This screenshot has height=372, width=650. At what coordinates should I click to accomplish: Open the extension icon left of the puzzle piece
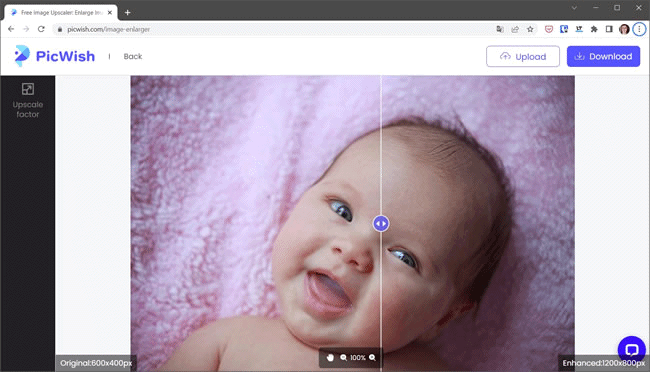pos(579,29)
